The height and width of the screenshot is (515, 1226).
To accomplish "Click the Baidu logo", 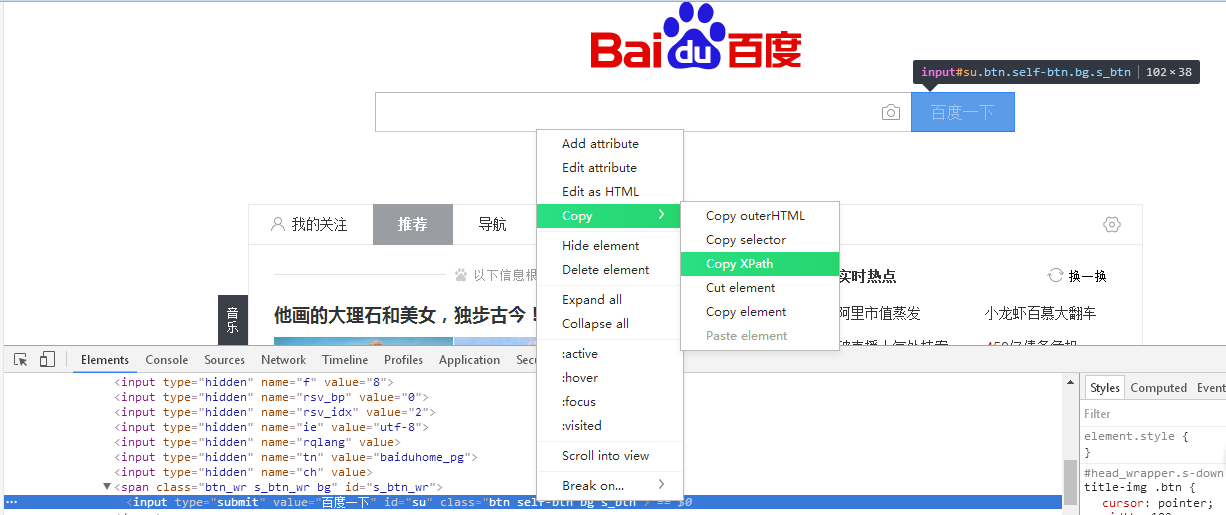I will click(696, 38).
